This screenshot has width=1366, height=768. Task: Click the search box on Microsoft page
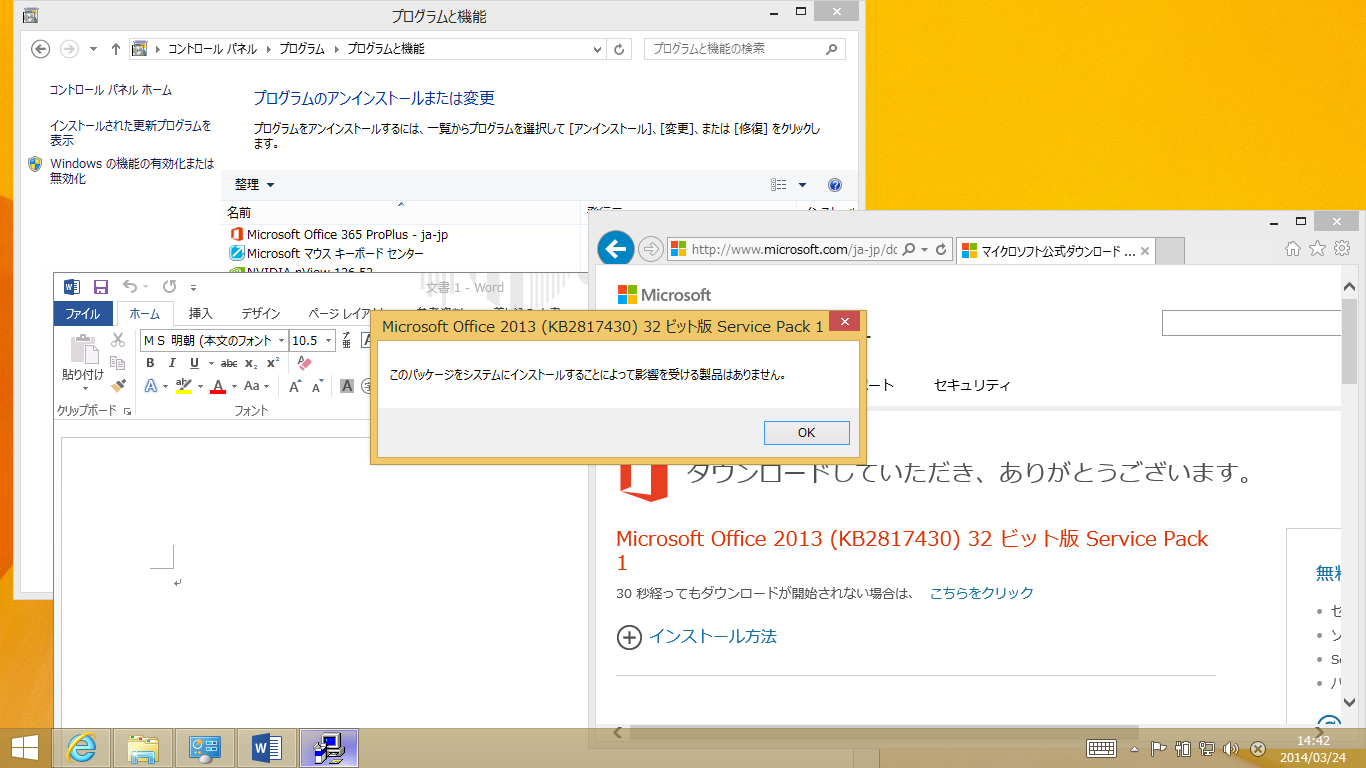[x=1250, y=323]
